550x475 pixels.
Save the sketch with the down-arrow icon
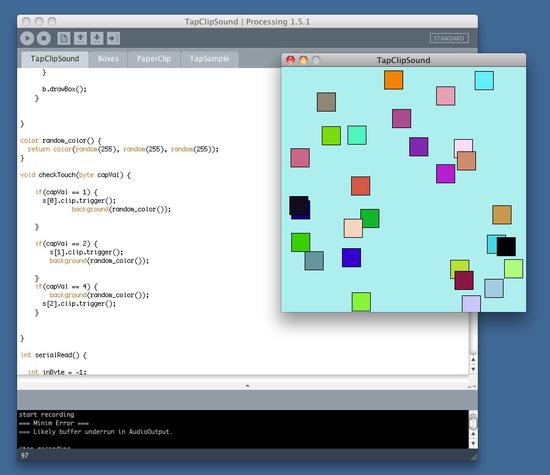click(x=97, y=38)
